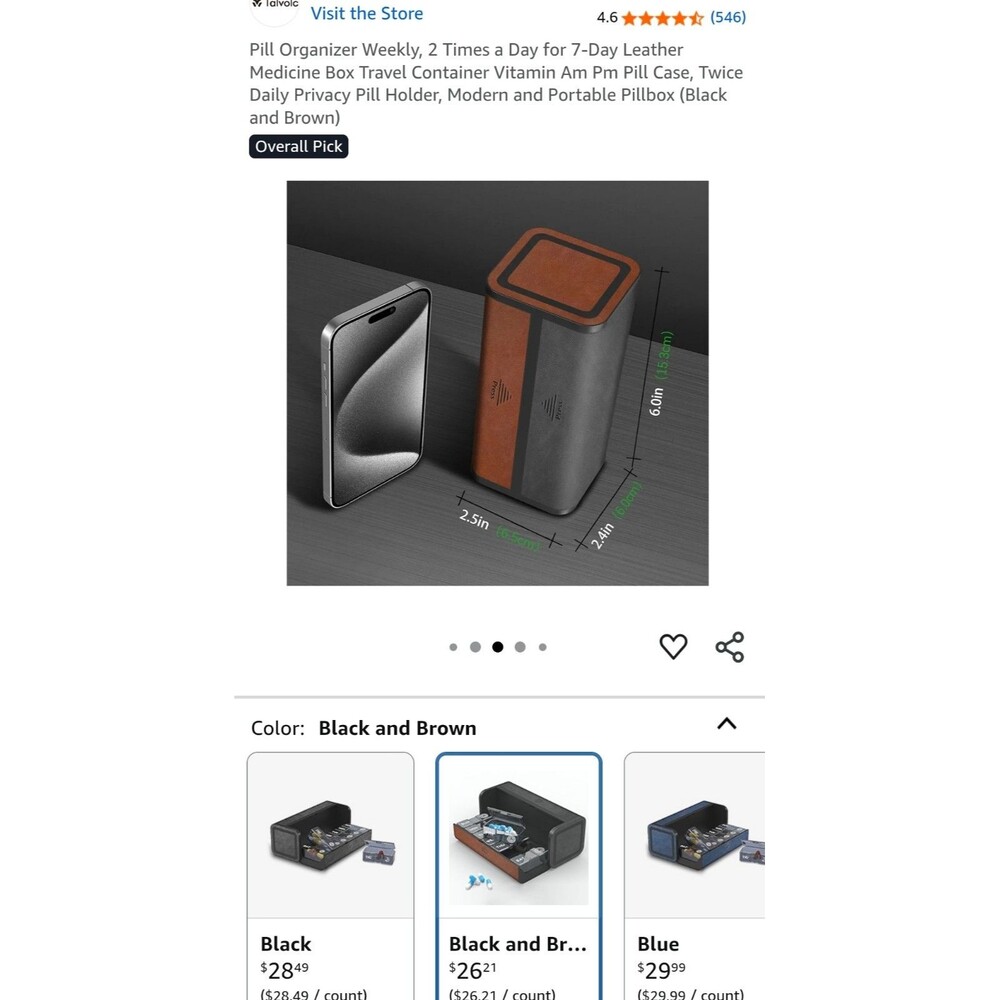Jump to last image carousel dot
The image size is (1000, 1000).
[x=542, y=647]
